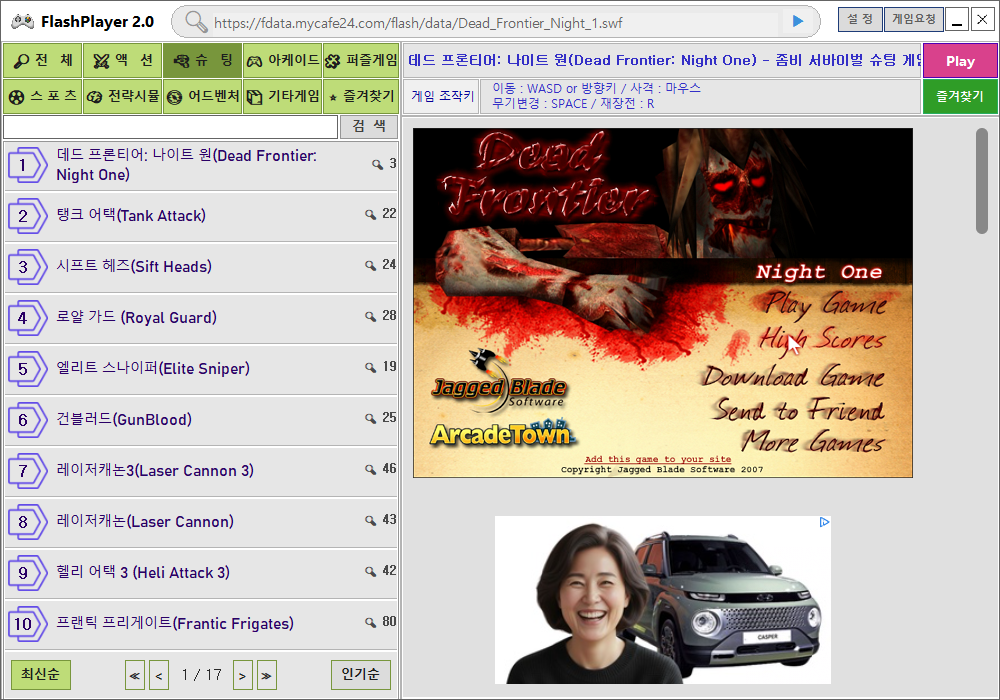Select 건블러드(GunBlood) in the game list
The height and width of the screenshot is (700, 1000).
pyautogui.click(x=201, y=421)
